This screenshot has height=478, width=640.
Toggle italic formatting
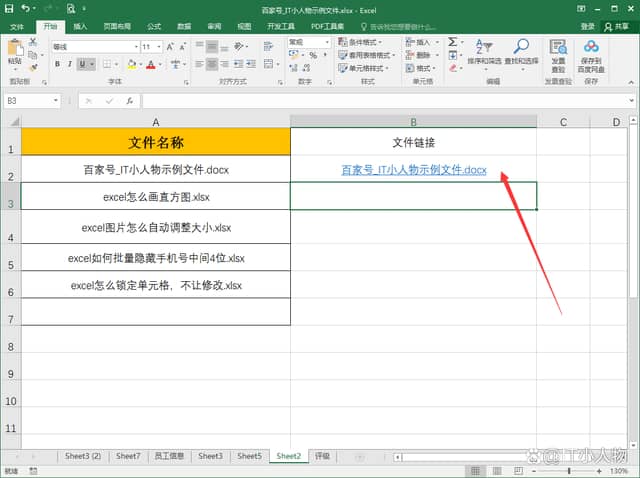tap(70, 64)
